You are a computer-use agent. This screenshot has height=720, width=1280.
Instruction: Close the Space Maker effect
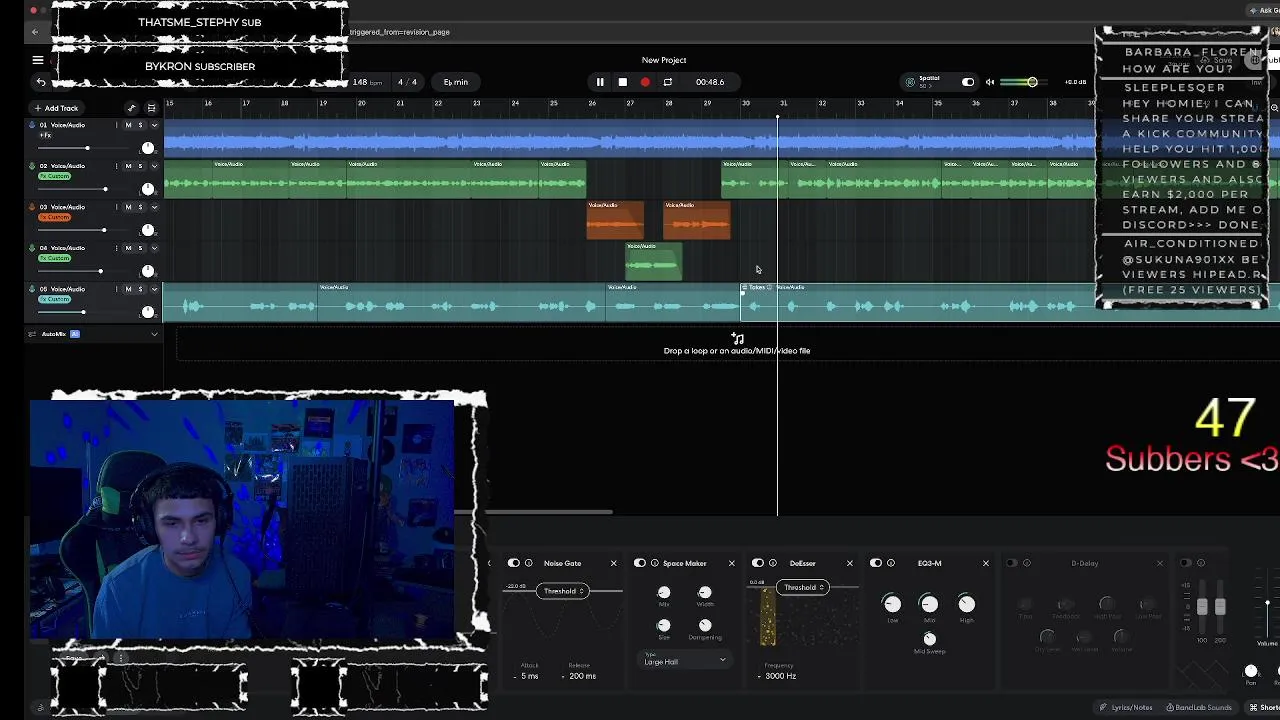[731, 563]
